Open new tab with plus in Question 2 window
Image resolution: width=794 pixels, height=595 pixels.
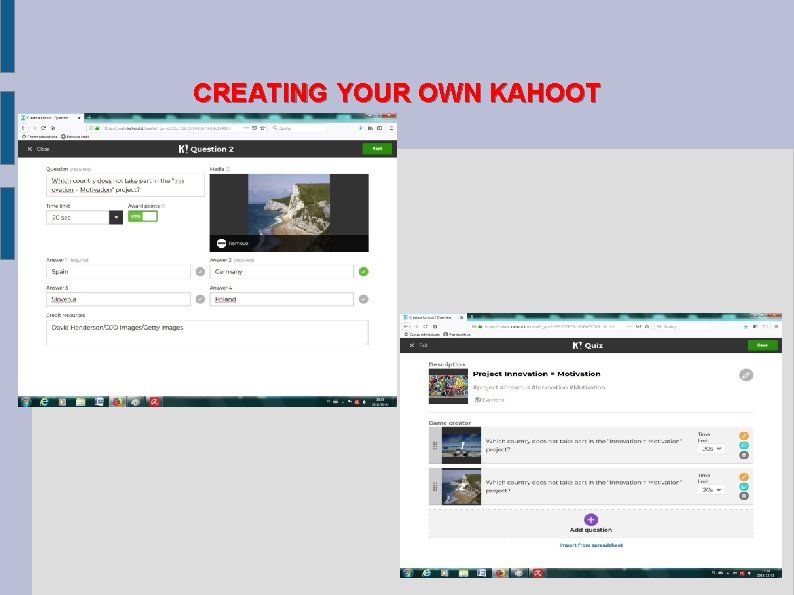[x=89, y=117]
